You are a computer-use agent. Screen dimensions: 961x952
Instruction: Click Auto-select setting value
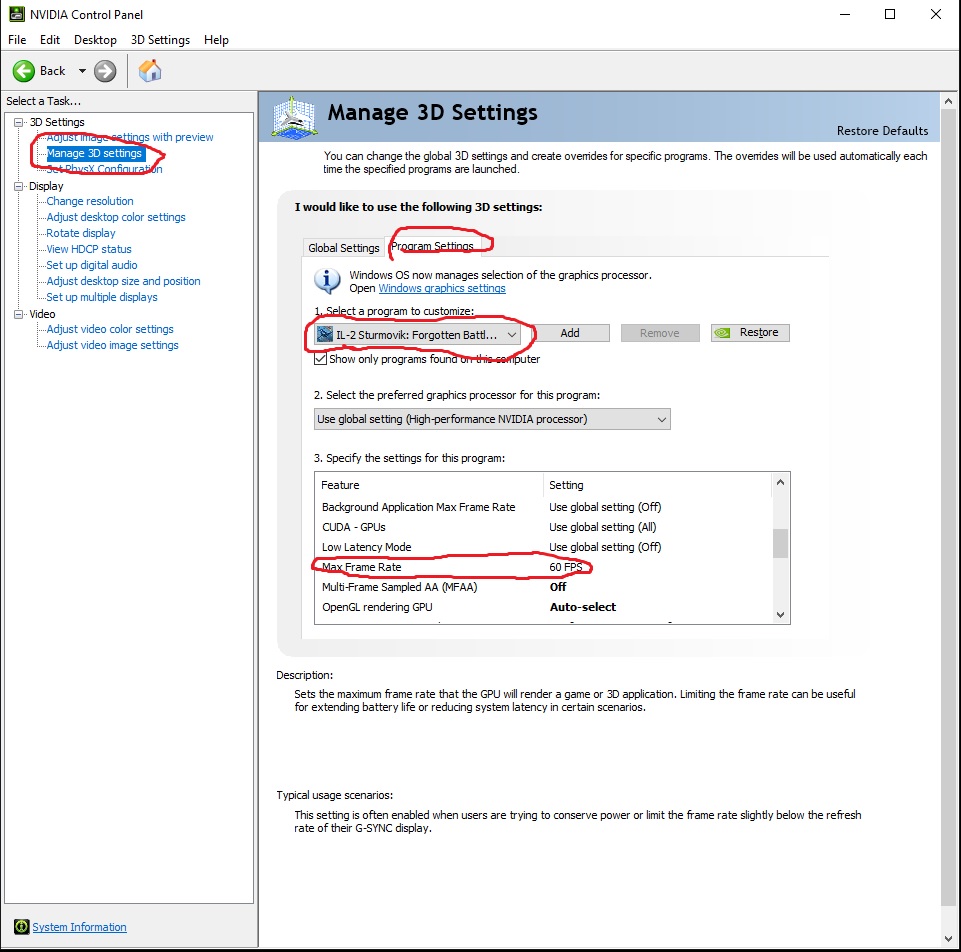(x=583, y=607)
